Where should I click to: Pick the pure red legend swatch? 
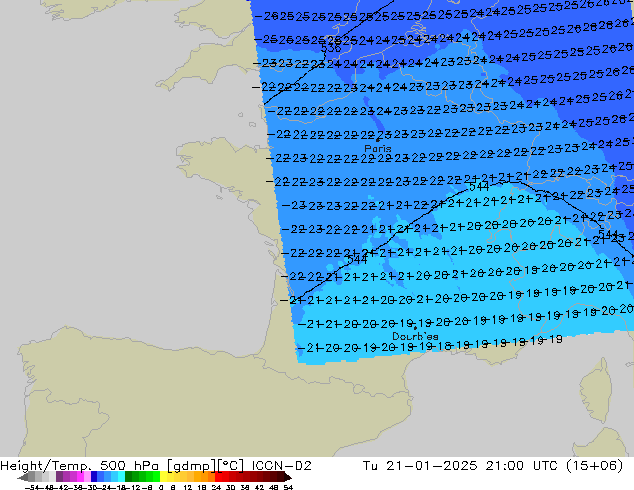point(218,476)
